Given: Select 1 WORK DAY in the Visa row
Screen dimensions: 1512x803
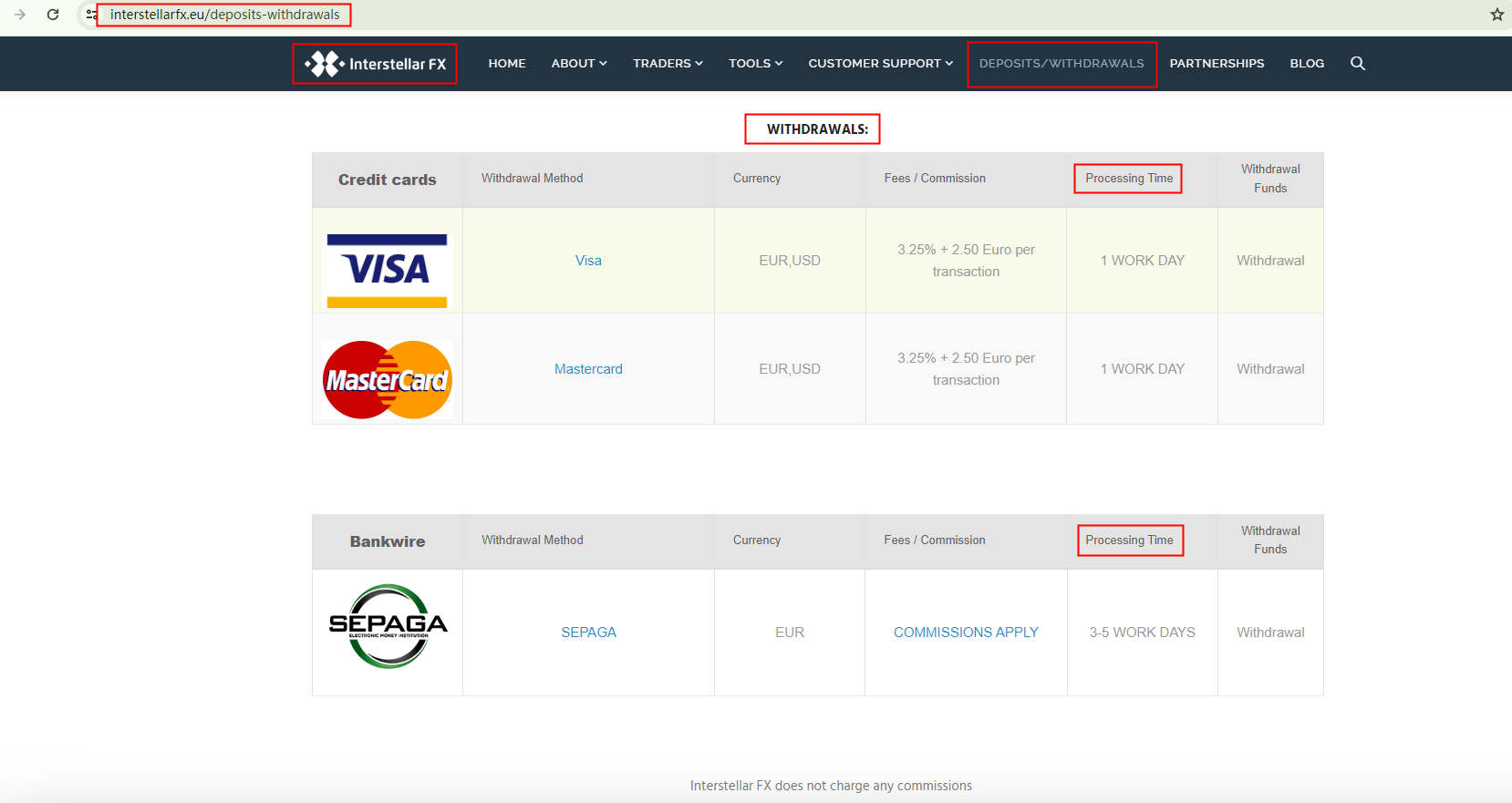Looking at the screenshot, I should [1143, 261].
